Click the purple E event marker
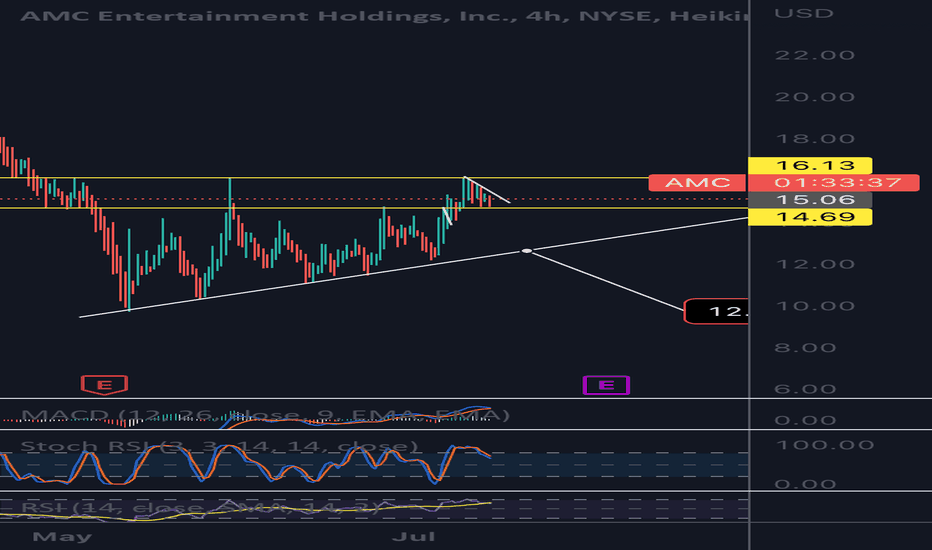The width and height of the screenshot is (932, 550). click(606, 385)
